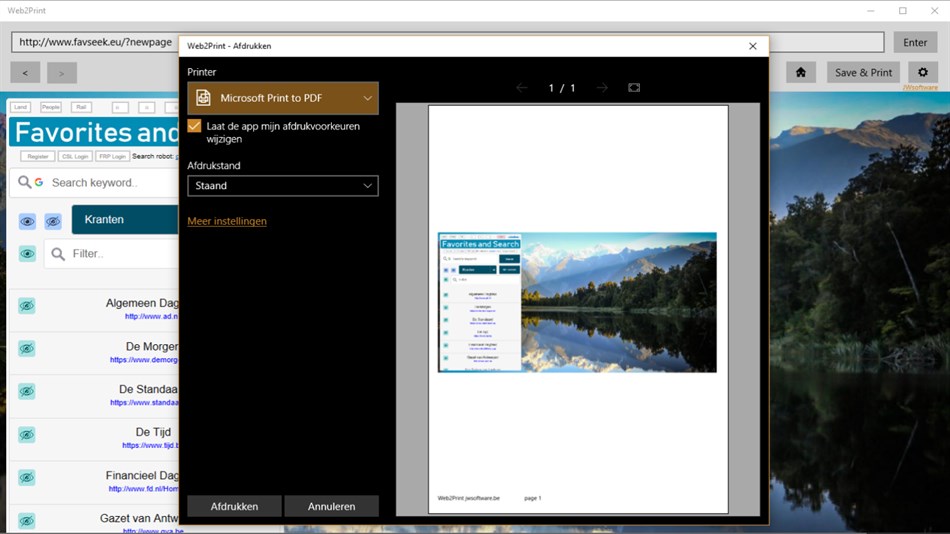This screenshot has width=950, height=534.
Task: Open the Financieel Dagblad fd.nl link
Action: point(144,489)
